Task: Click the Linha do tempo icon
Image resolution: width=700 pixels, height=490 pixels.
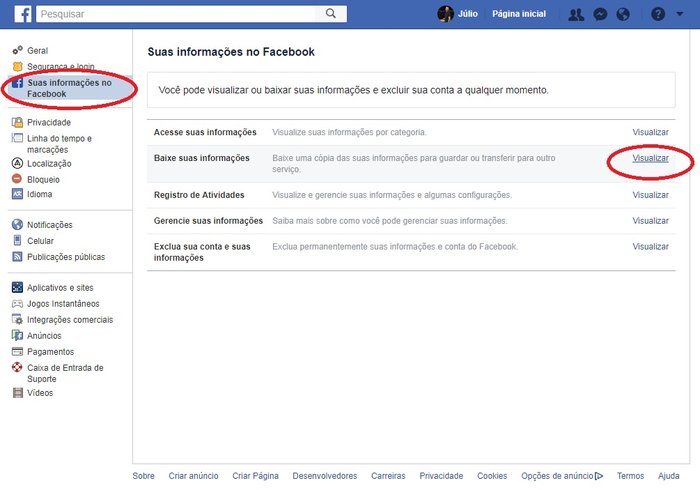Action: coord(17,138)
